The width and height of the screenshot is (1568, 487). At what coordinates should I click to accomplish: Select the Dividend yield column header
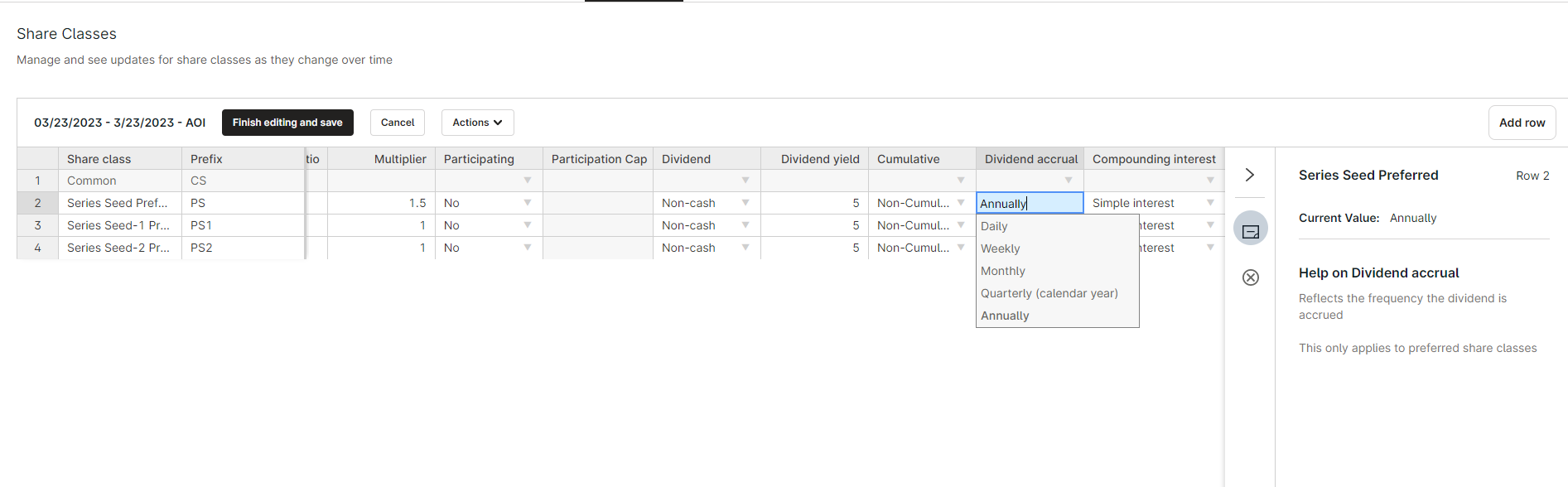(819, 159)
